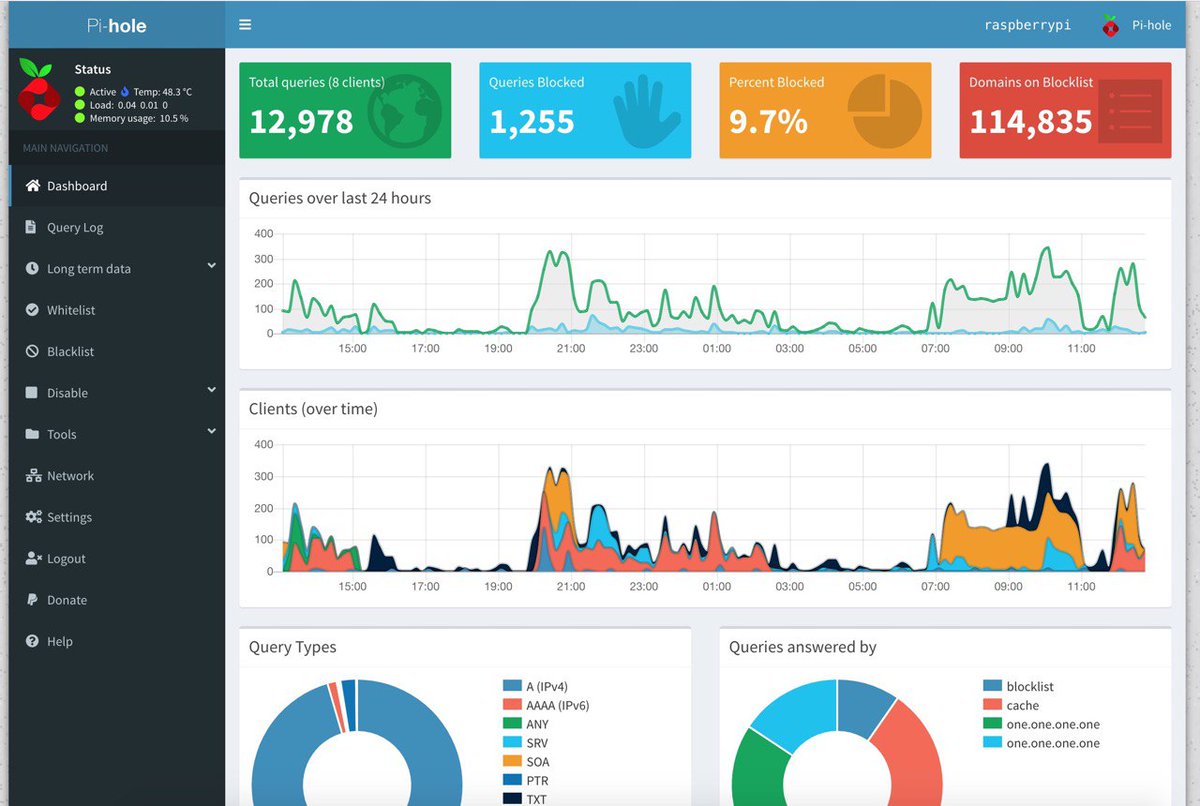Click the 9.7% percent blocked value
This screenshot has height=806, width=1200.
point(768,122)
